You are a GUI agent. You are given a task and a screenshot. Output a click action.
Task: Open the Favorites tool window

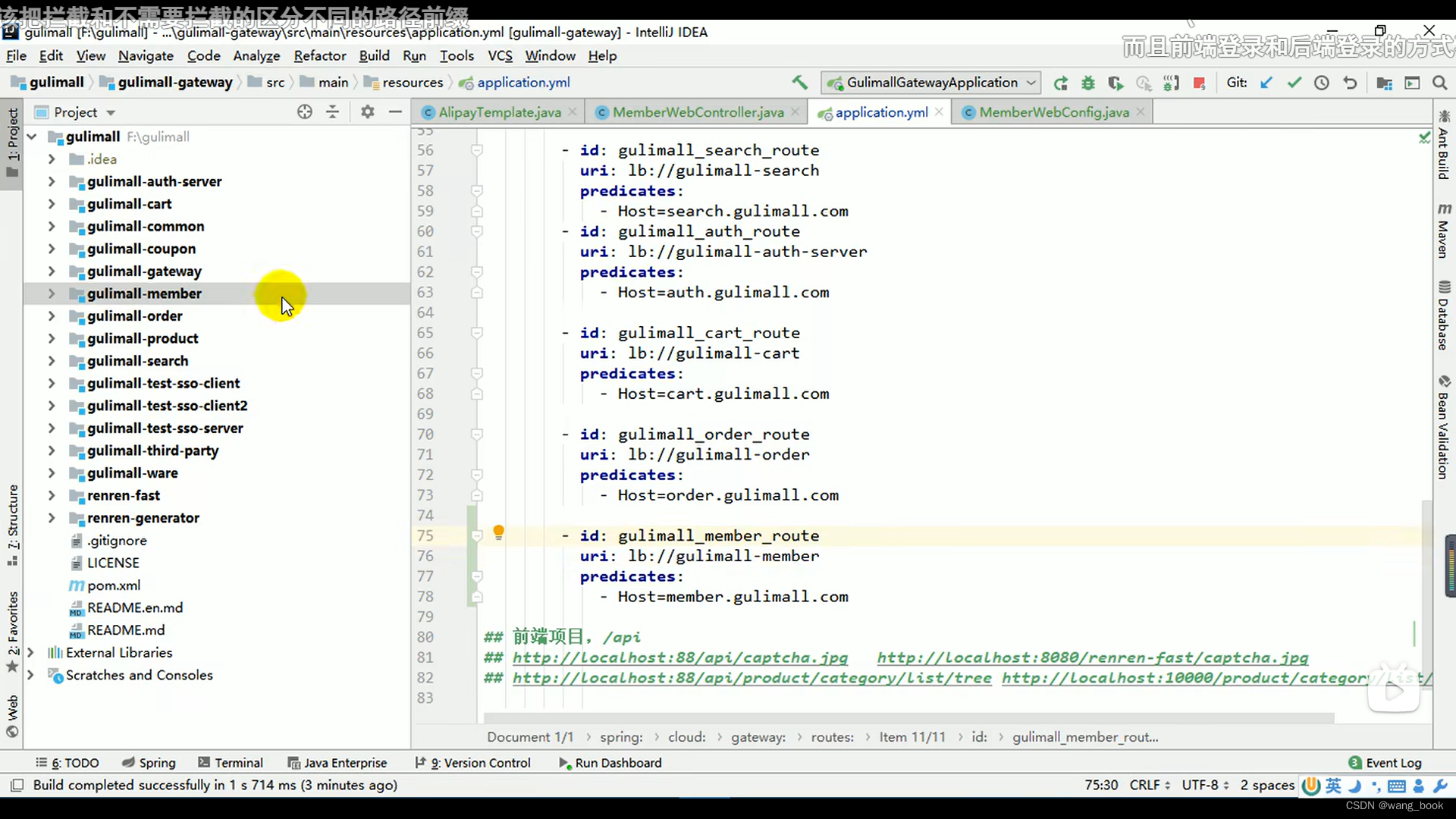(12, 632)
